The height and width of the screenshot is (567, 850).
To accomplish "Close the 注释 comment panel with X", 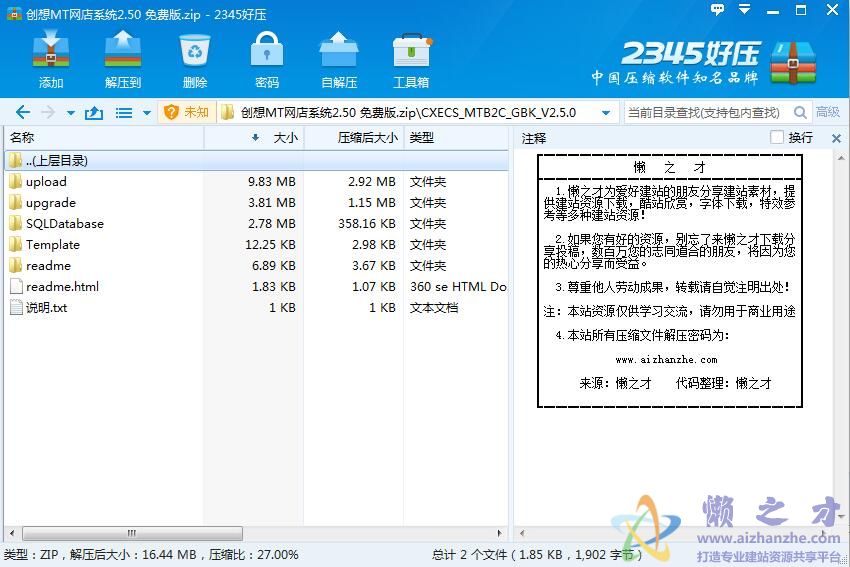I will pos(836,138).
